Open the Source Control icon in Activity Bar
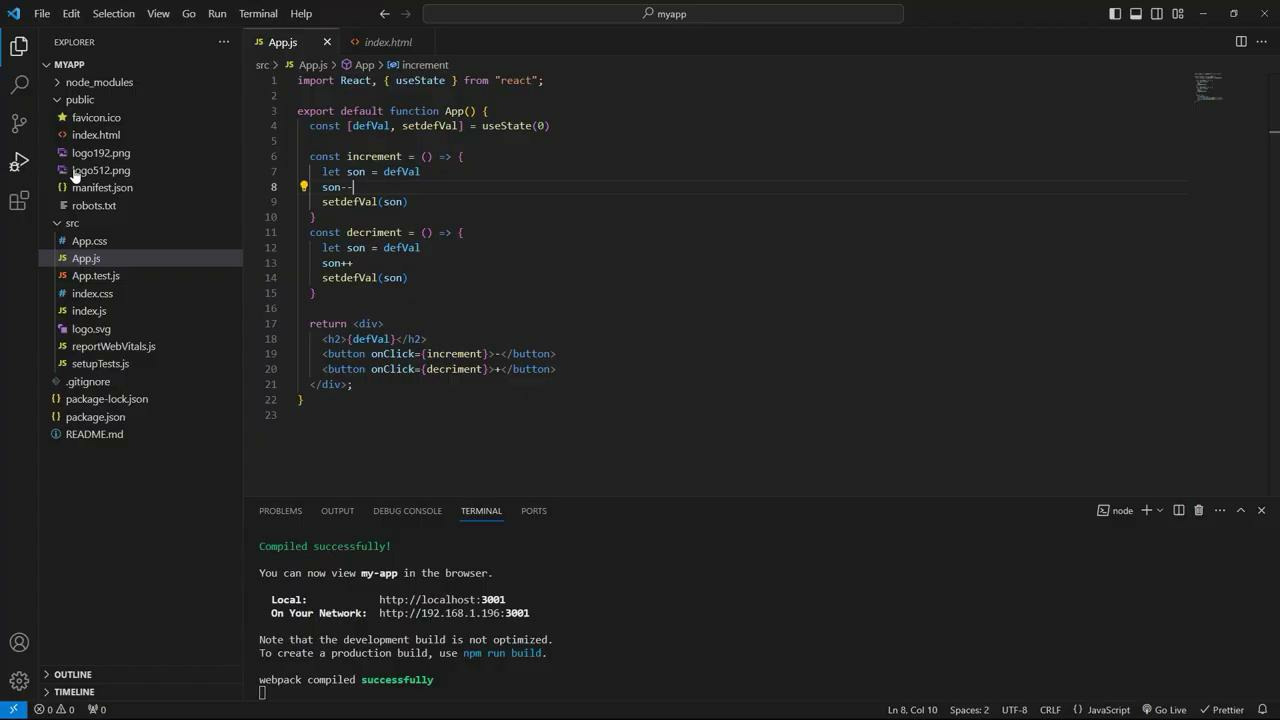 point(19,122)
